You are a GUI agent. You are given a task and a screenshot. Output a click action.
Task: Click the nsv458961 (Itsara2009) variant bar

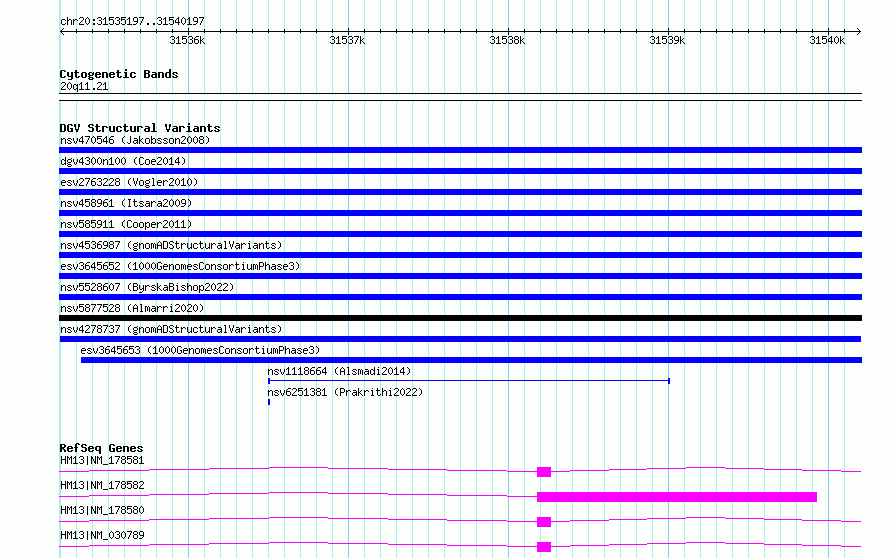(x=460, y=213)
